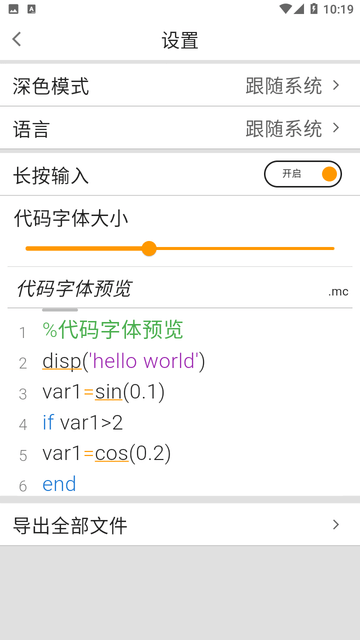Tap the keyboard notification icon in status bar
The image size is (360, 640).
(x=31, y=9)
